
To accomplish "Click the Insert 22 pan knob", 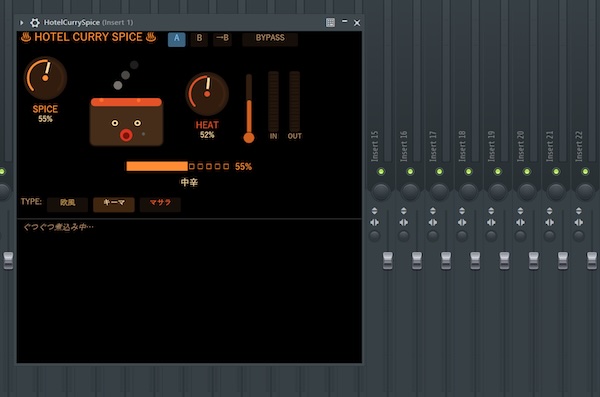I will point(585,191).
